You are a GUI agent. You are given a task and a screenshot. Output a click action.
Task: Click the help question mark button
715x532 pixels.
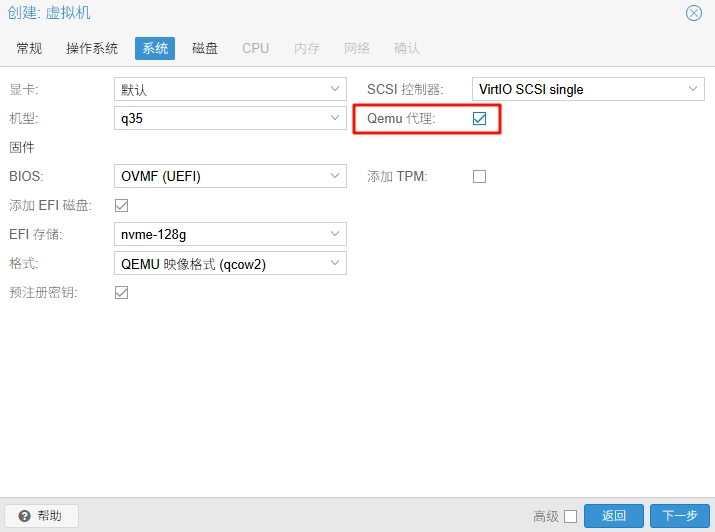pyautogui.click(x=41, y=516)
